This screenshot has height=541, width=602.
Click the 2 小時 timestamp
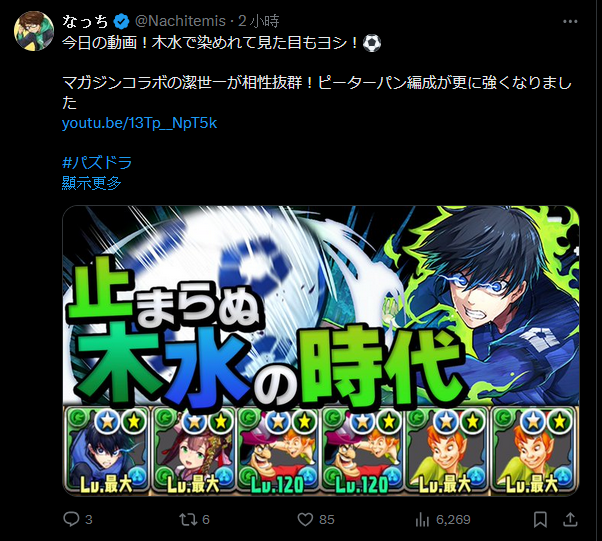[x=258, y=21]
